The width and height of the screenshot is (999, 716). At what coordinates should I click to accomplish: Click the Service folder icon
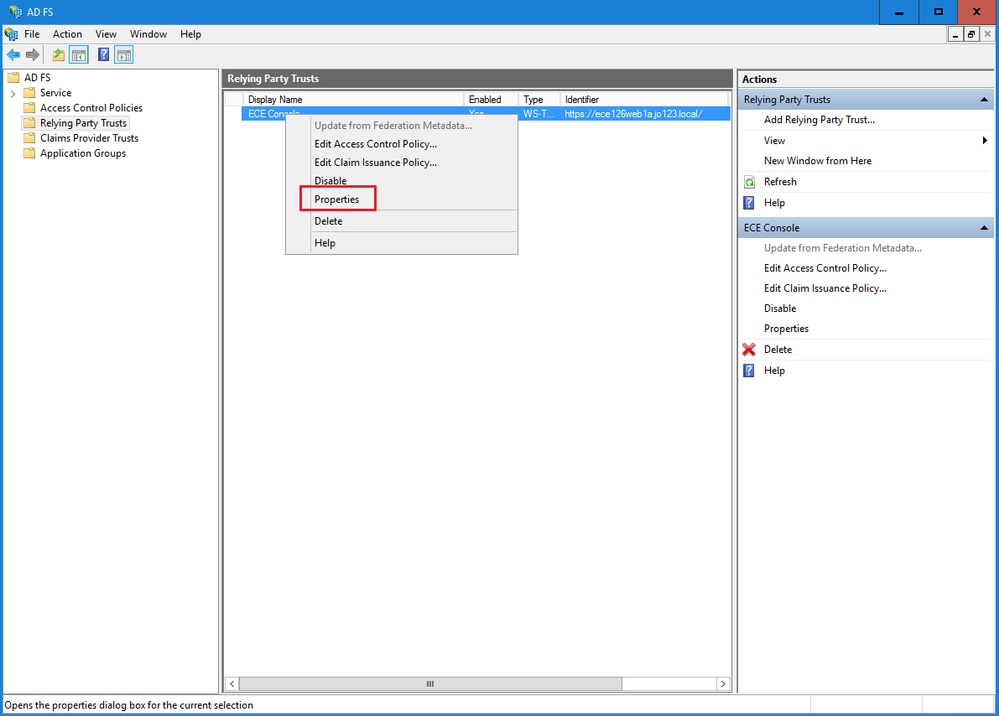point(29,93)
